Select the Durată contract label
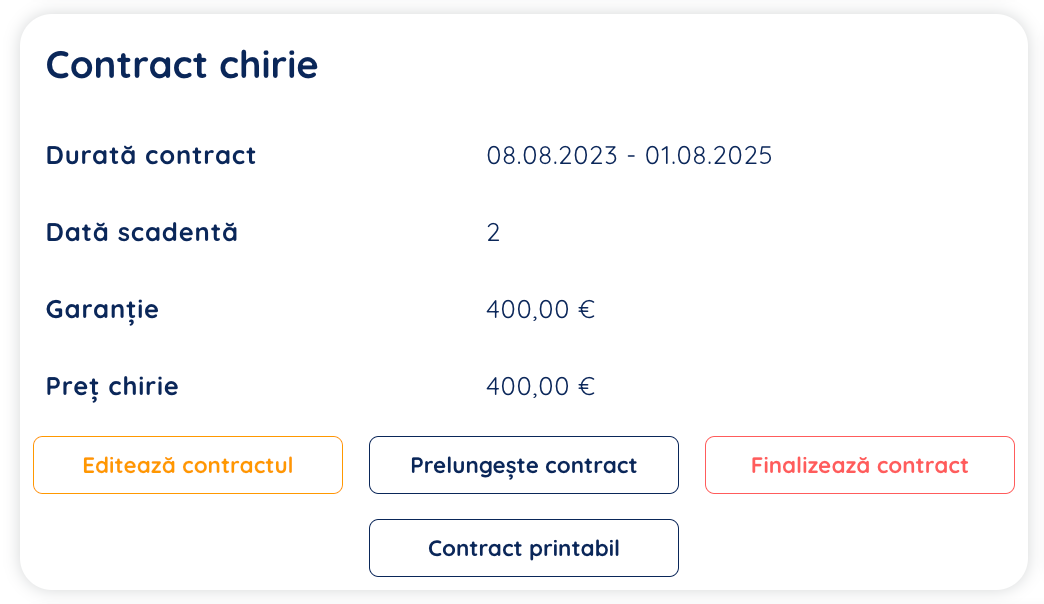Screen dimensions: 1044x604 click(151, 156)
